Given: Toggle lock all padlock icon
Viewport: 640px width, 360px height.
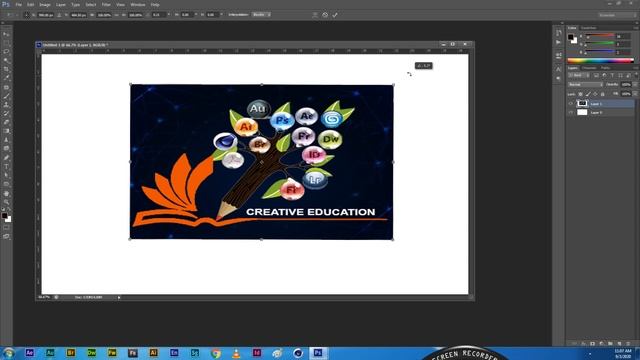Looking at the screenshot, I should click(x=602, y=94).
